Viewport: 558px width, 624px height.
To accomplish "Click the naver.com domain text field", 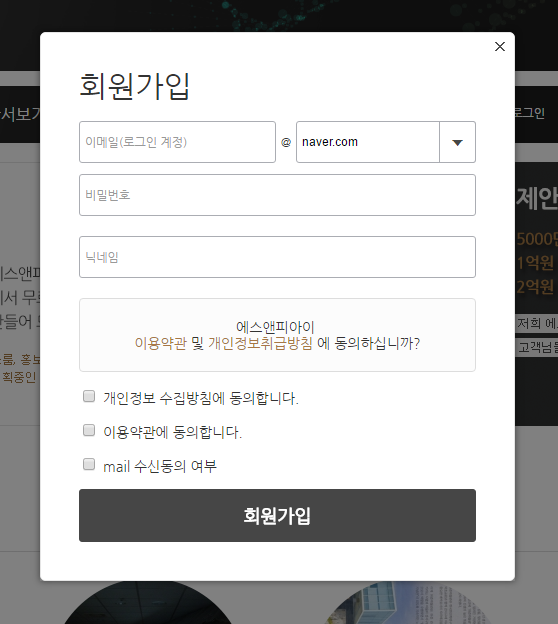I will (368, 142).
